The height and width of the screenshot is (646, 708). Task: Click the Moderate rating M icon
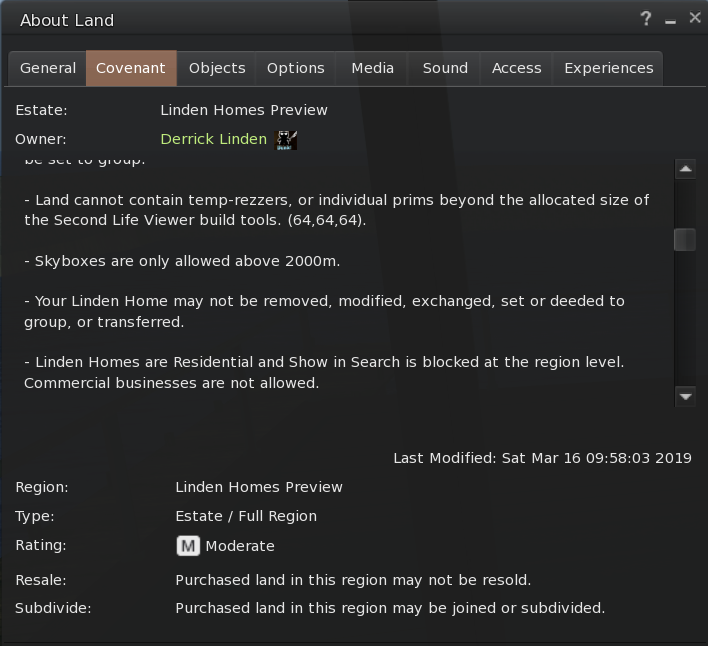188,546
